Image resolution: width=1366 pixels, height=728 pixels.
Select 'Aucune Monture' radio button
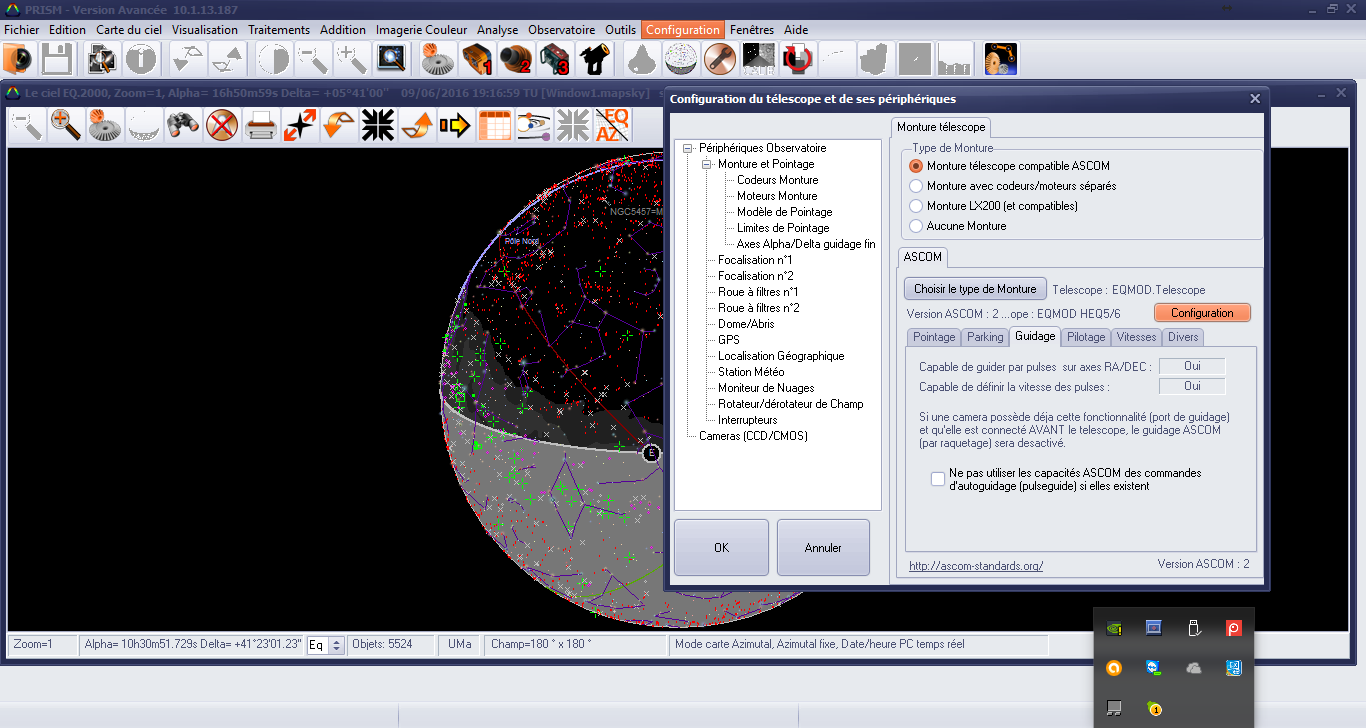pos(916,226)
